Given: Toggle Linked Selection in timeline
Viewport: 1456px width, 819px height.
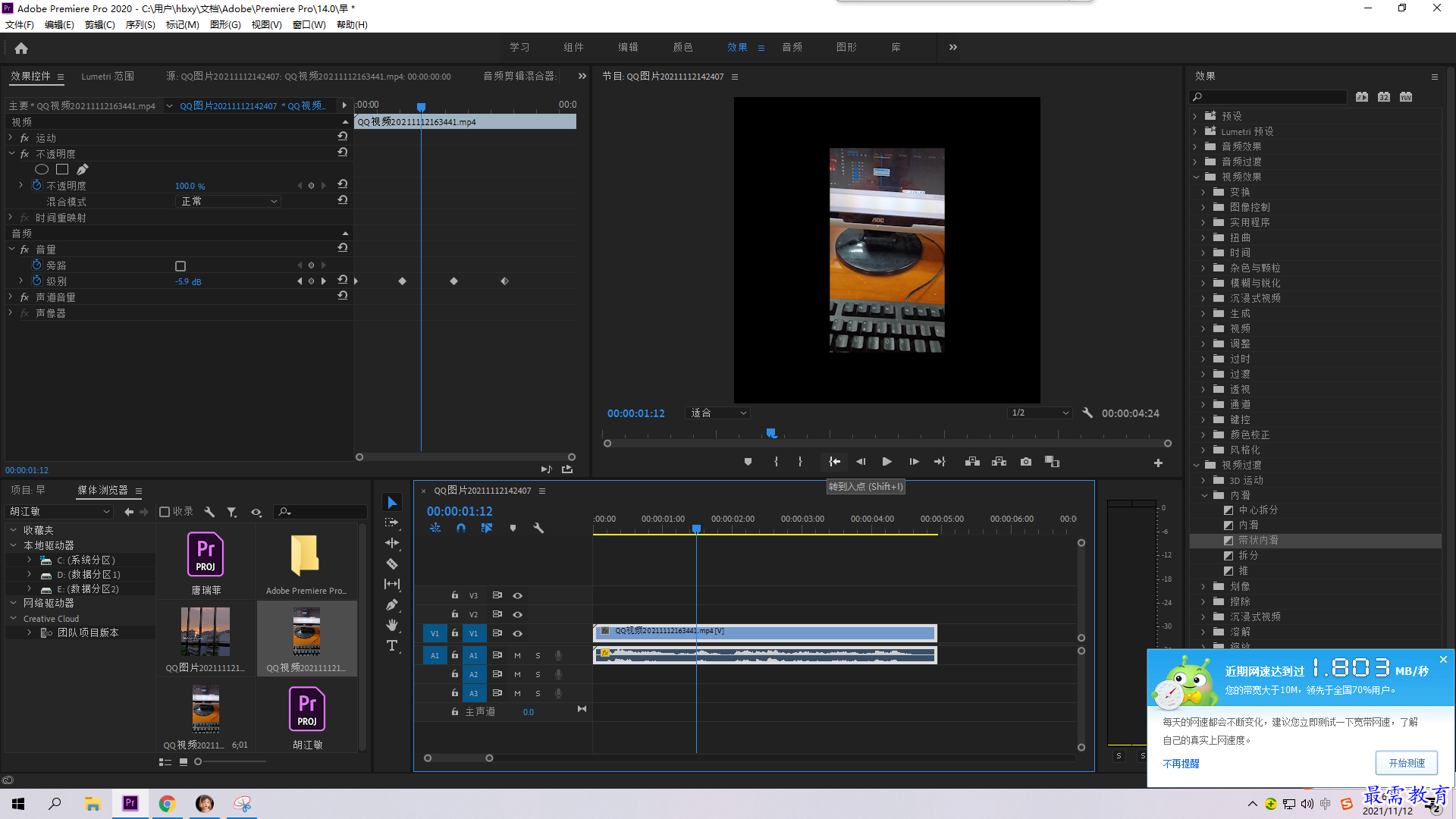Looking at the screenshot, I should pos(487,528).
